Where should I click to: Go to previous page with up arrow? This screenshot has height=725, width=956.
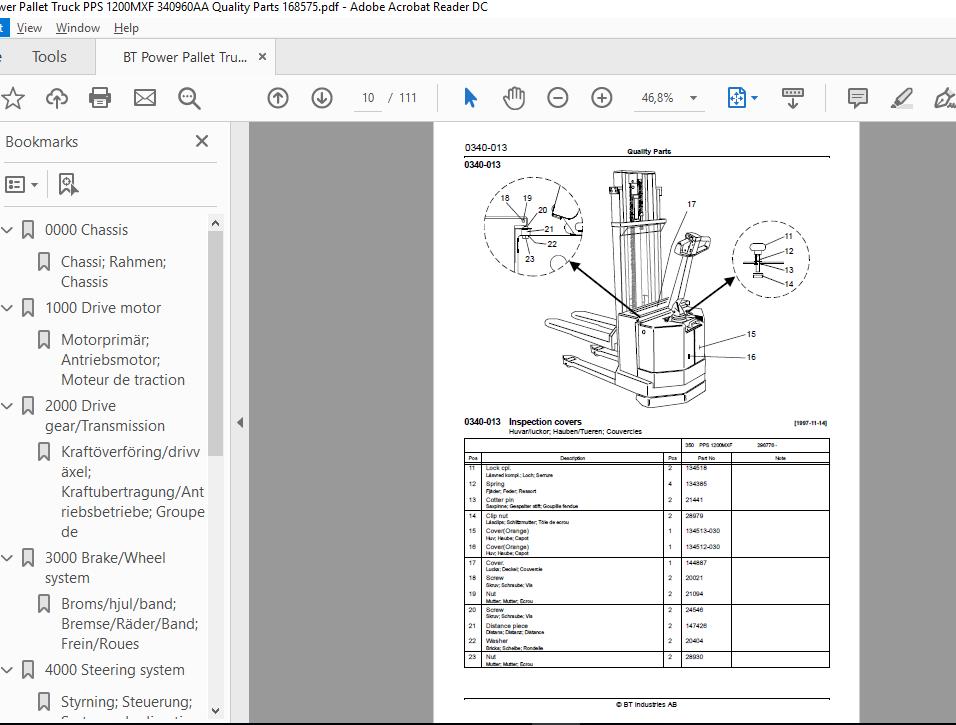pos(278,98)
